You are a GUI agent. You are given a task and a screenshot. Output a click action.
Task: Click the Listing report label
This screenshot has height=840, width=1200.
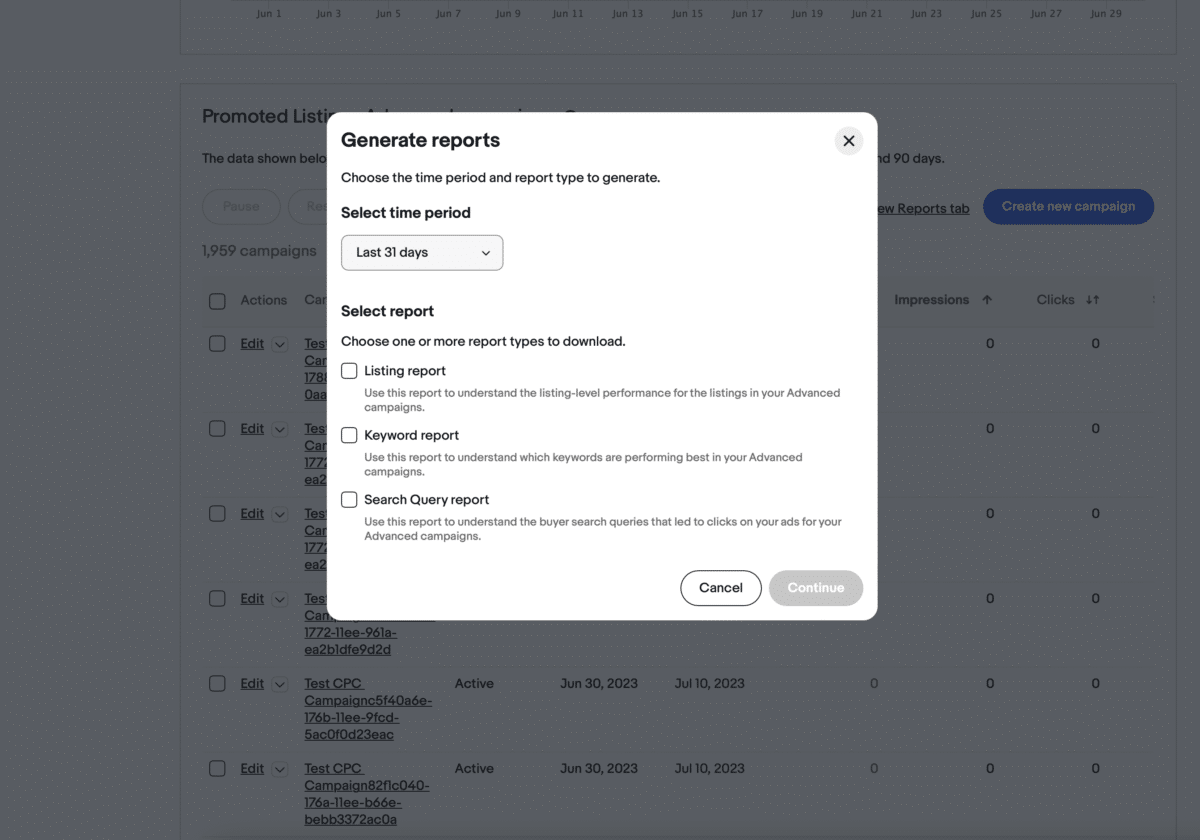(x=405, y=371)
